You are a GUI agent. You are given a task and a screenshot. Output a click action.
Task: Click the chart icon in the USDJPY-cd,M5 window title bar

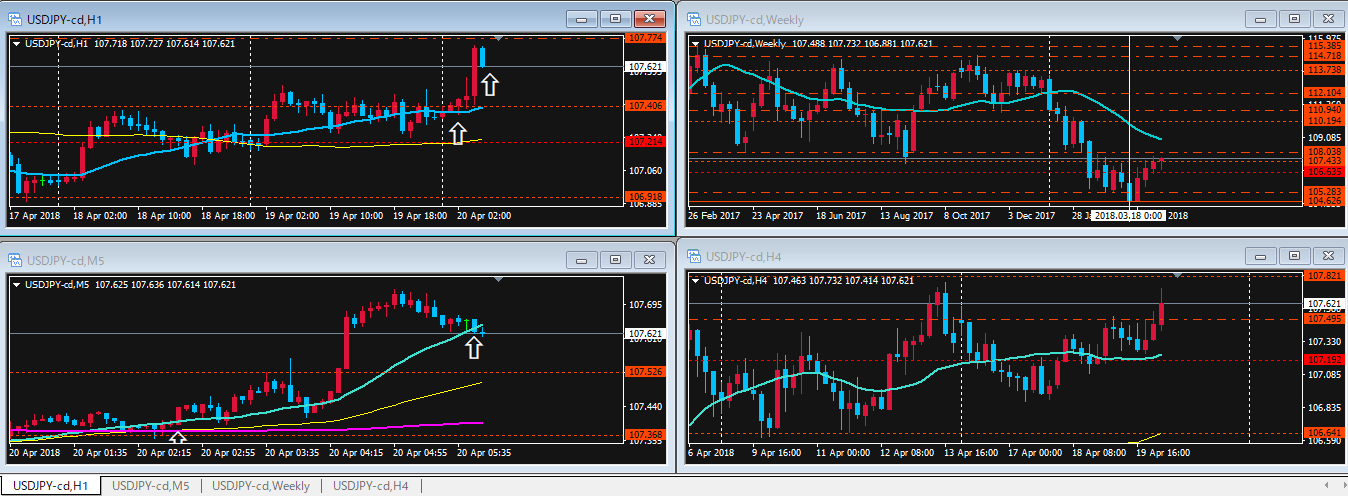tap(14, 259)
